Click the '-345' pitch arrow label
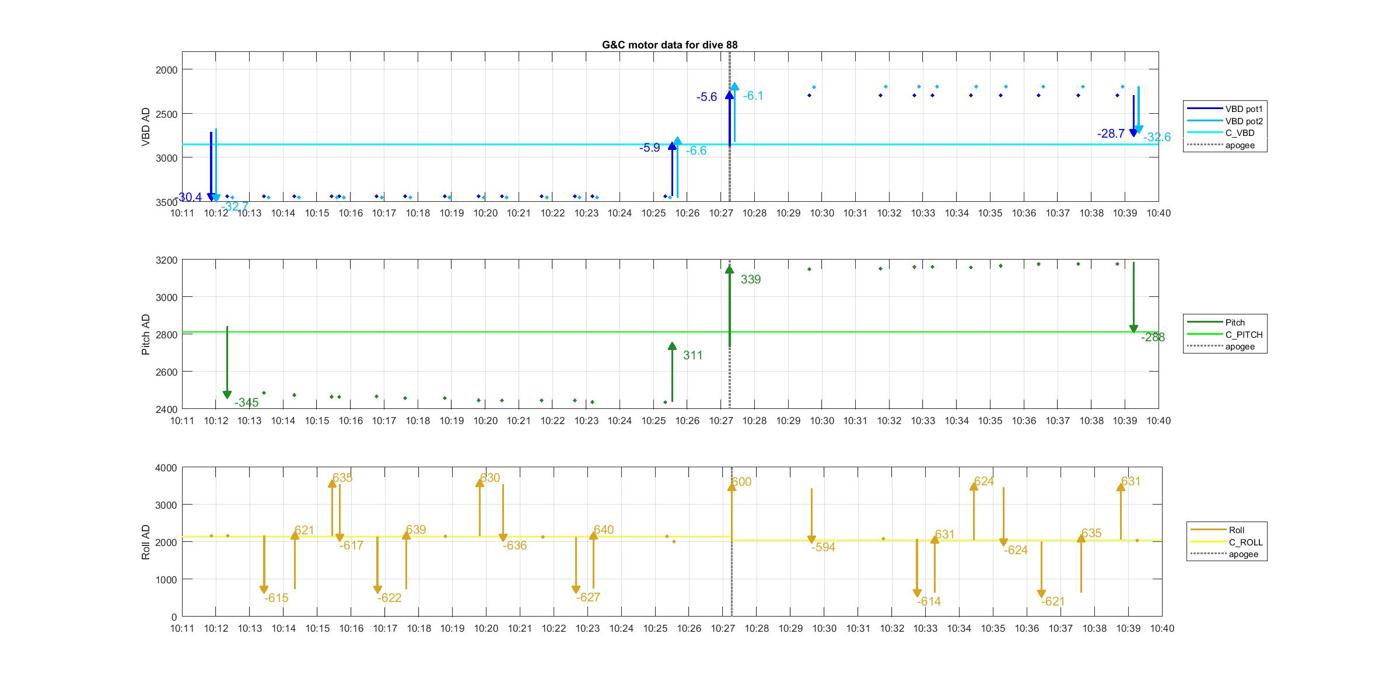Viewport: 1400px width, 693px height. tap(247, 403)
